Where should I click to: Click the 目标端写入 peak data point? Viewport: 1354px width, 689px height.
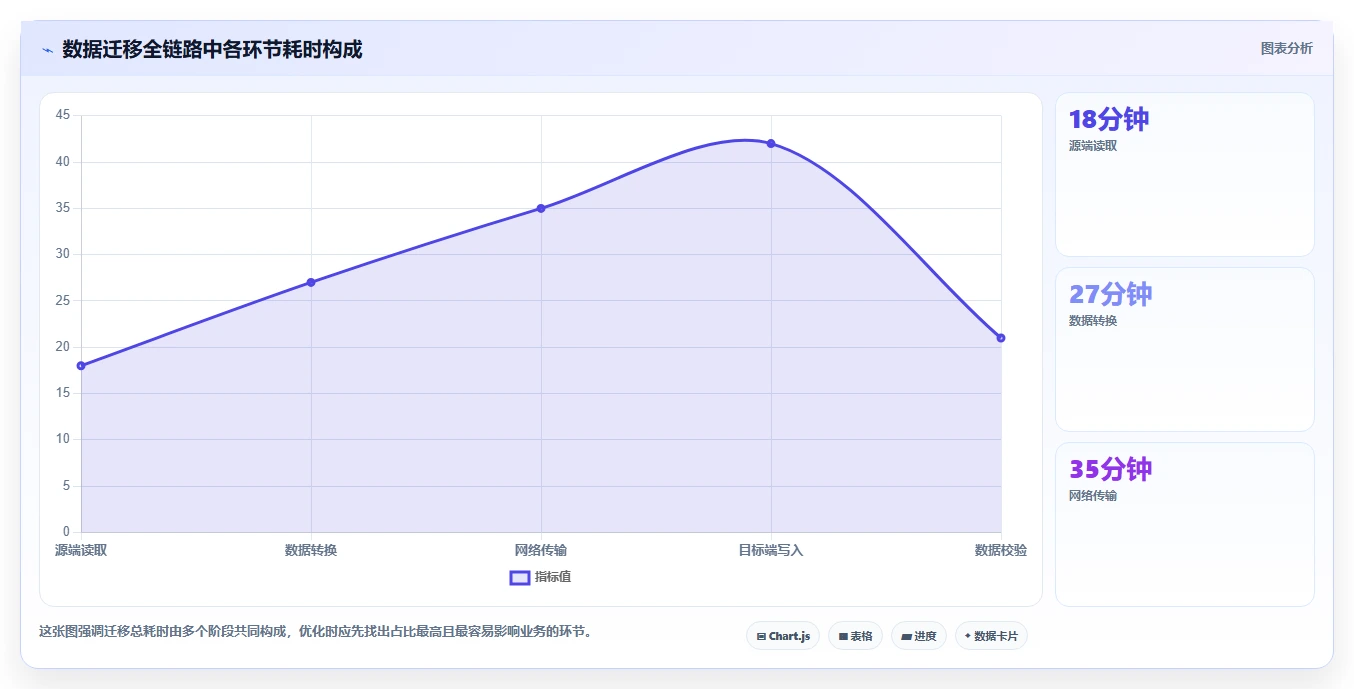771,143
